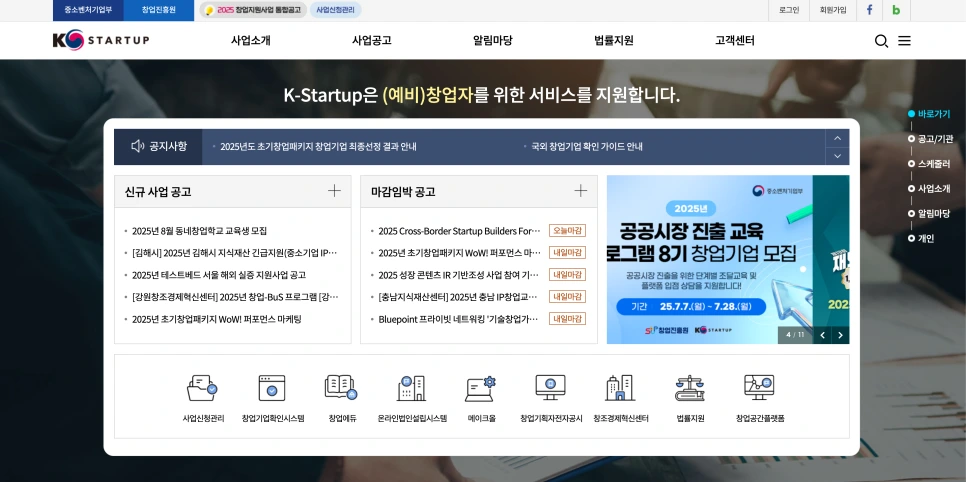Screen dimensions: 966x482
Task: Click the 공지사항 speaker icon
Action: tap(137, 146)
